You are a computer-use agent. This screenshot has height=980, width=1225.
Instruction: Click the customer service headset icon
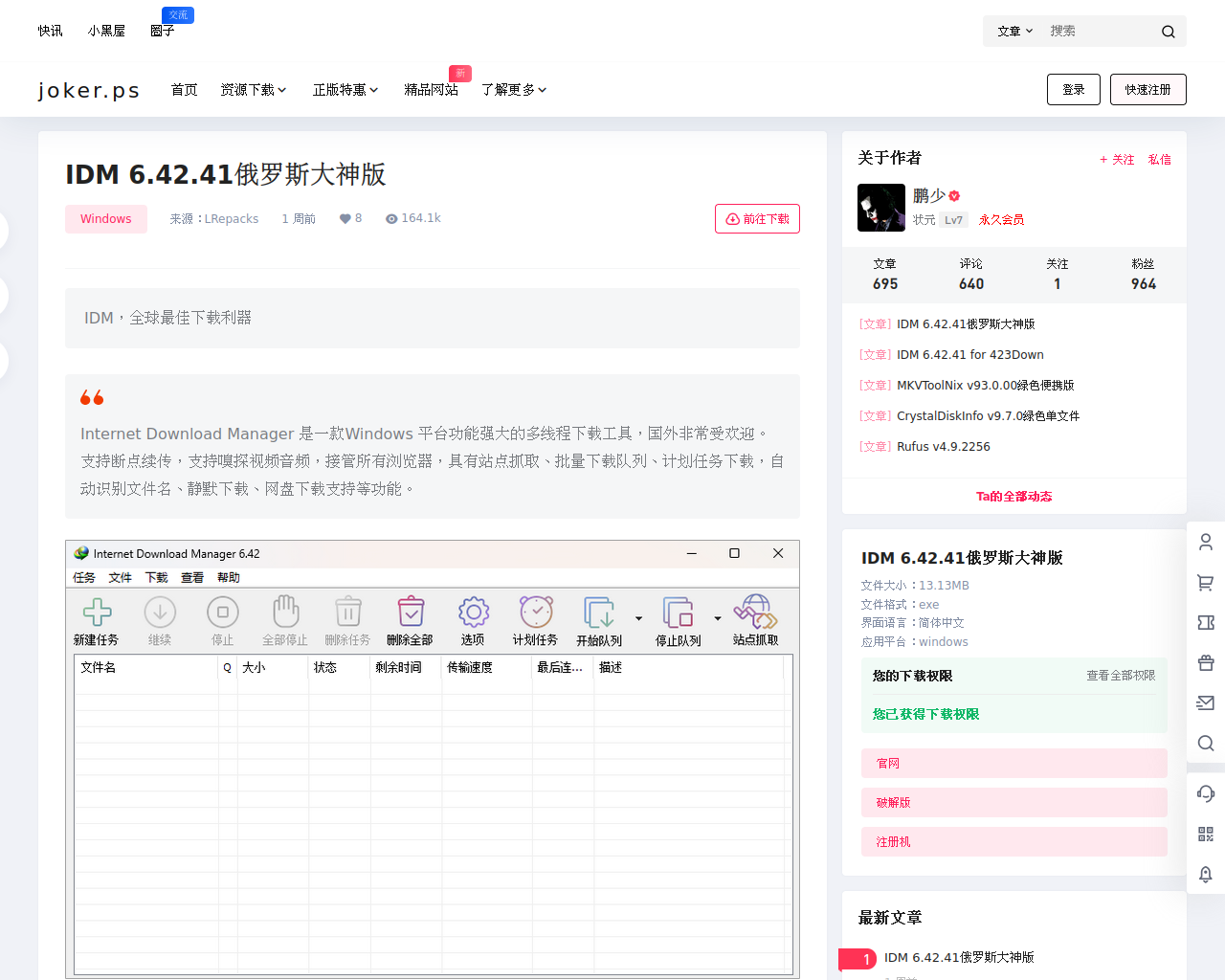coord(1206,793)
